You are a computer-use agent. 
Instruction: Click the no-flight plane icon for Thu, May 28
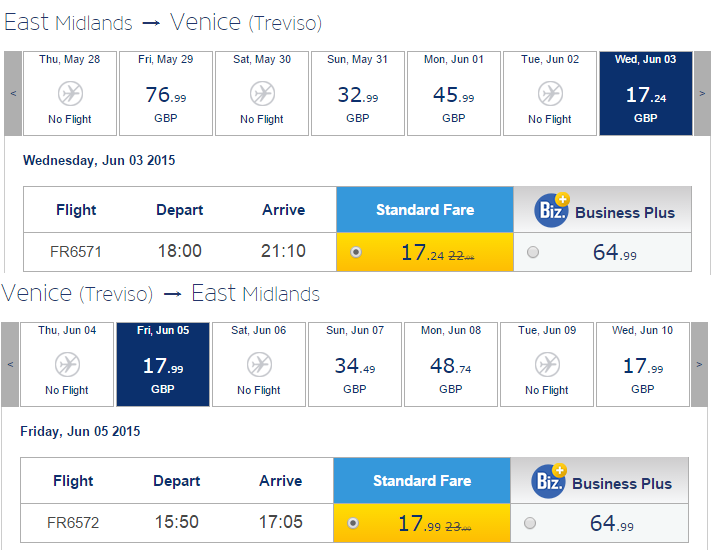coord(70,93)
